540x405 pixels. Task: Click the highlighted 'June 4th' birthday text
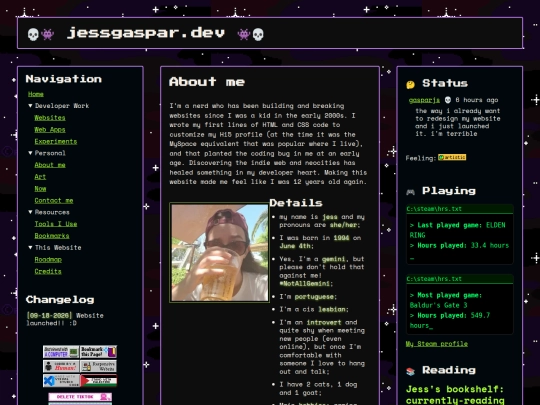click(295, 246)
